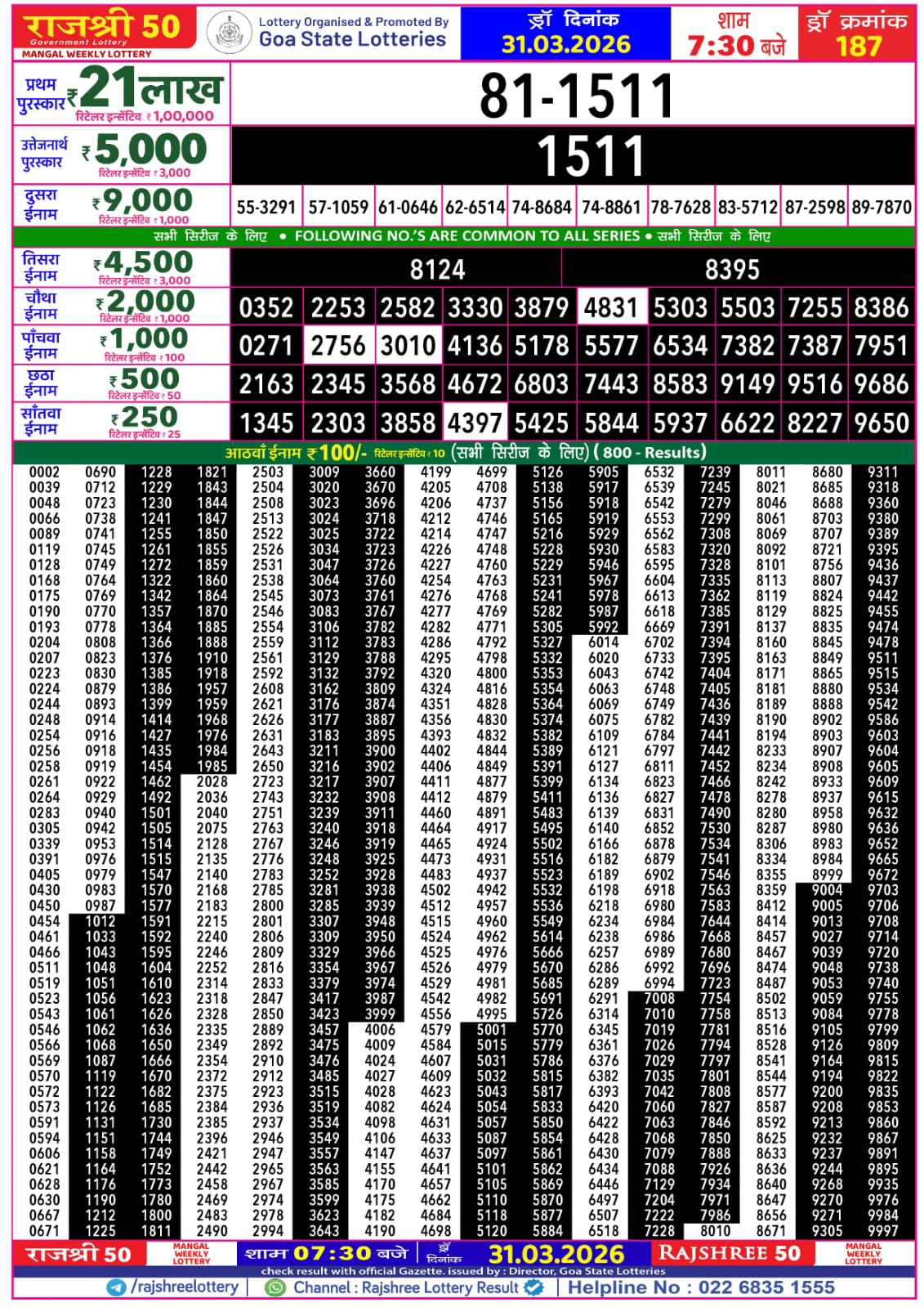The image size is (924, 1307).
Task: Click the Goa government emblem icon
Action: (x=229, y=34)
